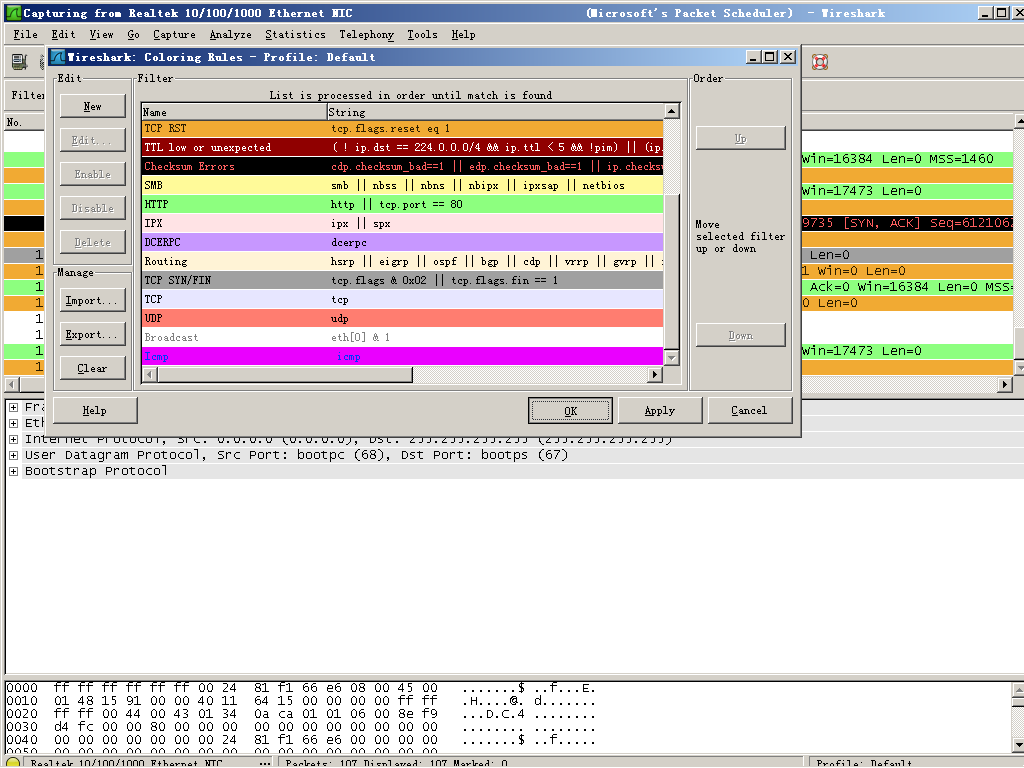This screenshot has height=768, width=1024.
Task: Select the DCERPC coloring rule
Action: click(403, 242)
